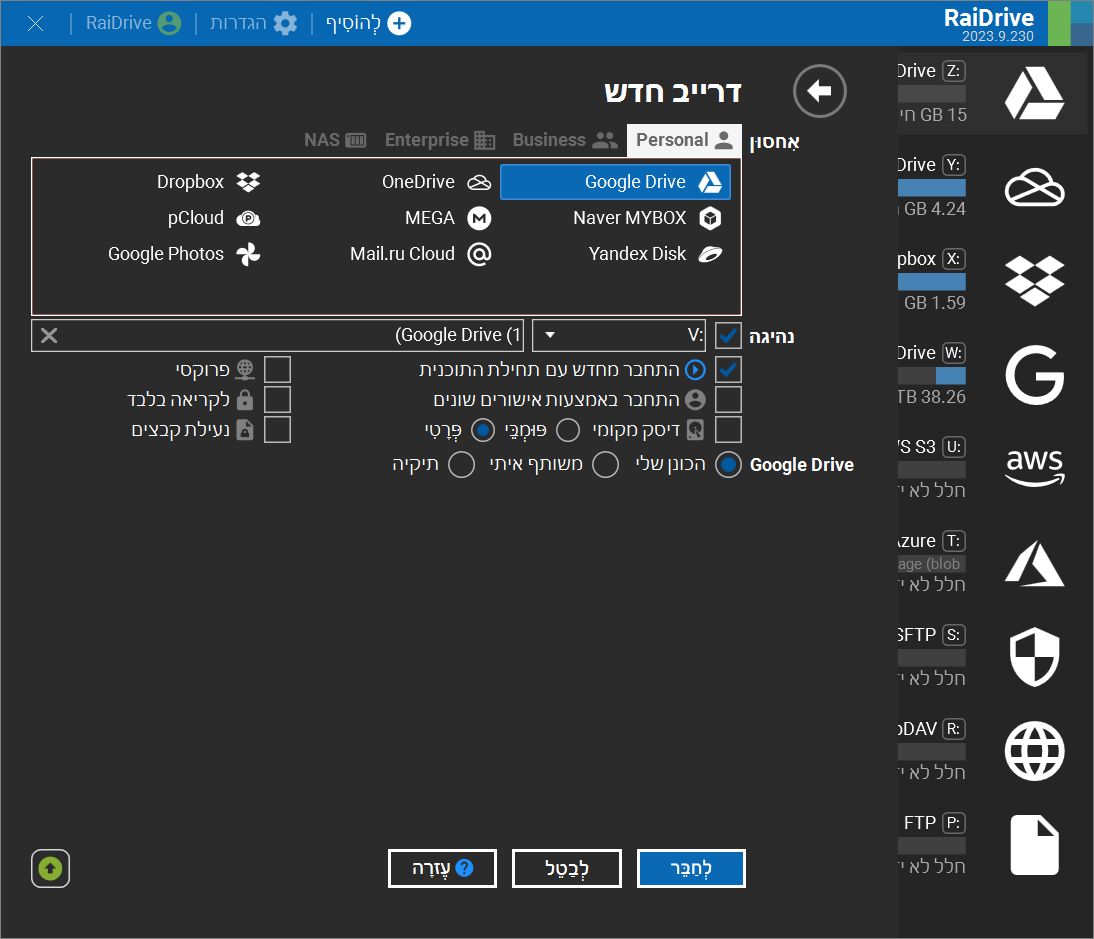Toggle the read-only checkbox

tap(277, 400)
